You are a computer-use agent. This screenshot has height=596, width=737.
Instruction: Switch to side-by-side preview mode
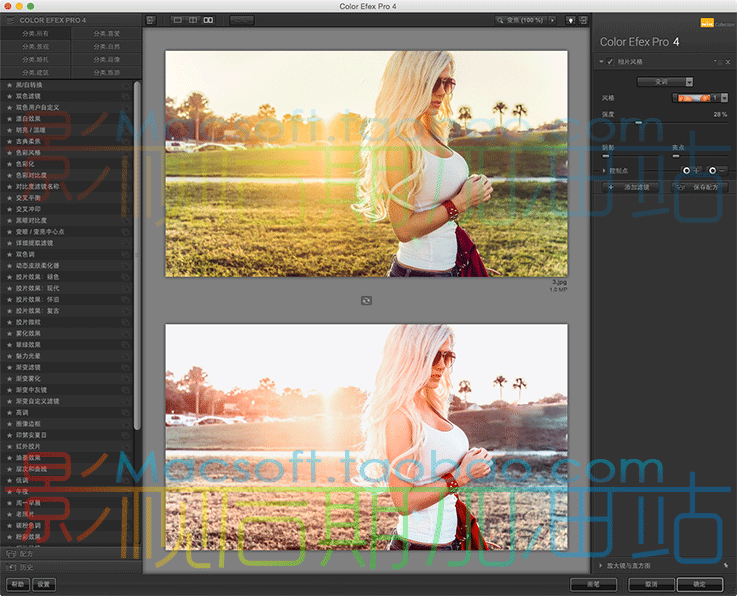pyautogui.click(x=208, y=20)
